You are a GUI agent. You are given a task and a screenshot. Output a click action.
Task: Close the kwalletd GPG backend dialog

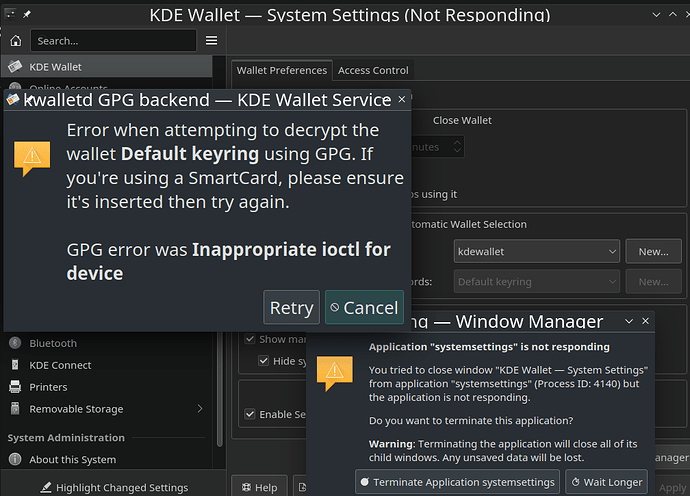coord(401,99)
